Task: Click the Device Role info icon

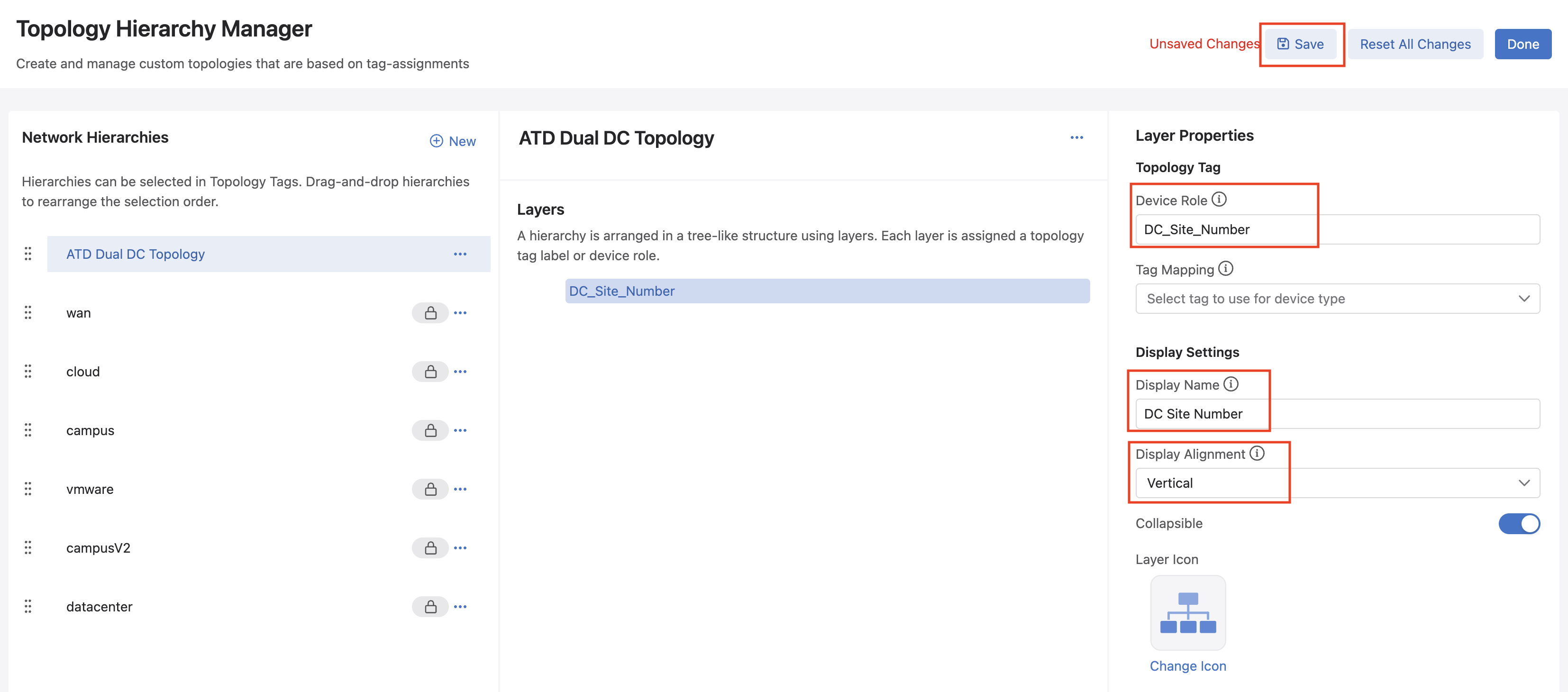Action: coord(1219,200)
